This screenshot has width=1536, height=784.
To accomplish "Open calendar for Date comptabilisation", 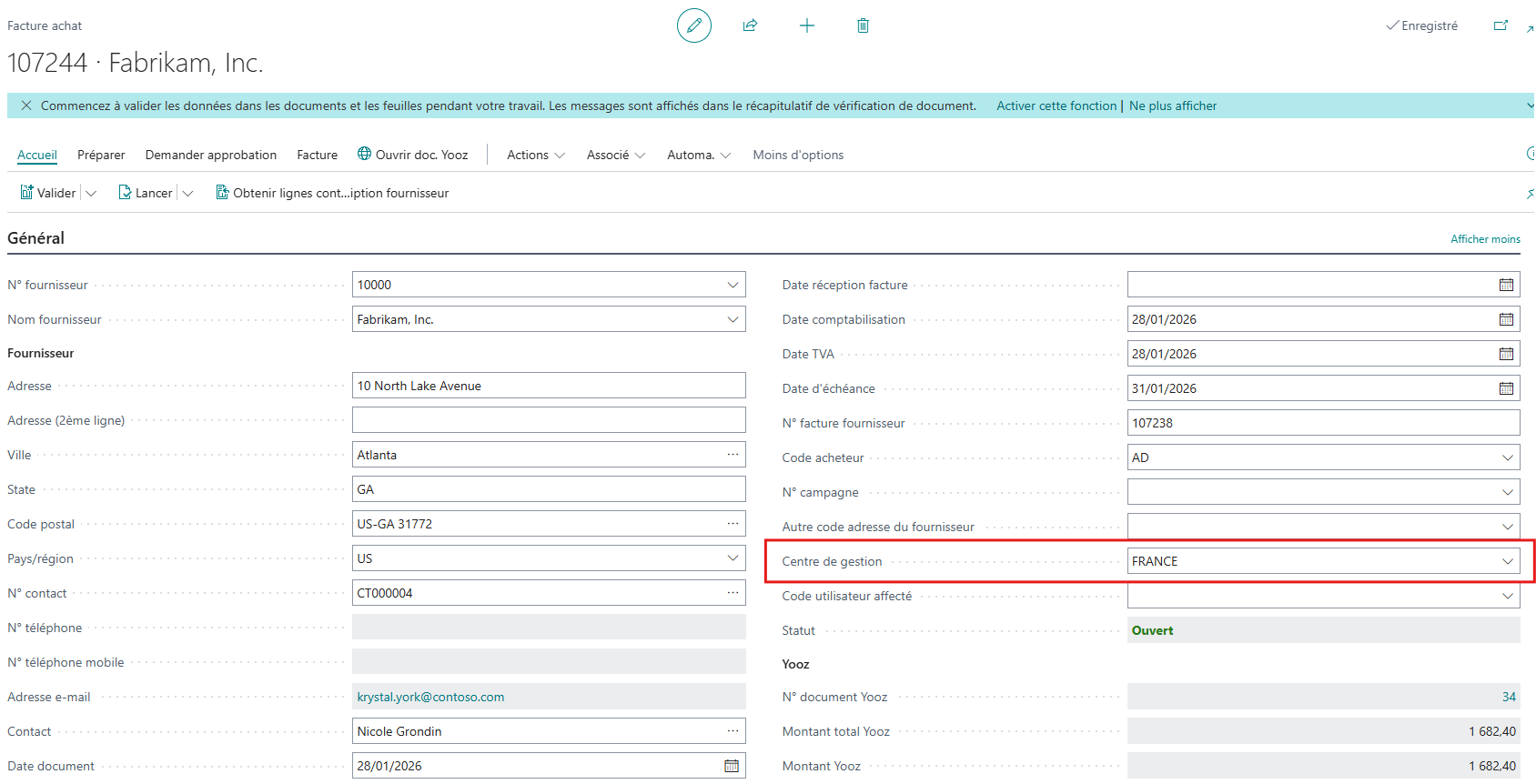I will (x=1506, y=319).
